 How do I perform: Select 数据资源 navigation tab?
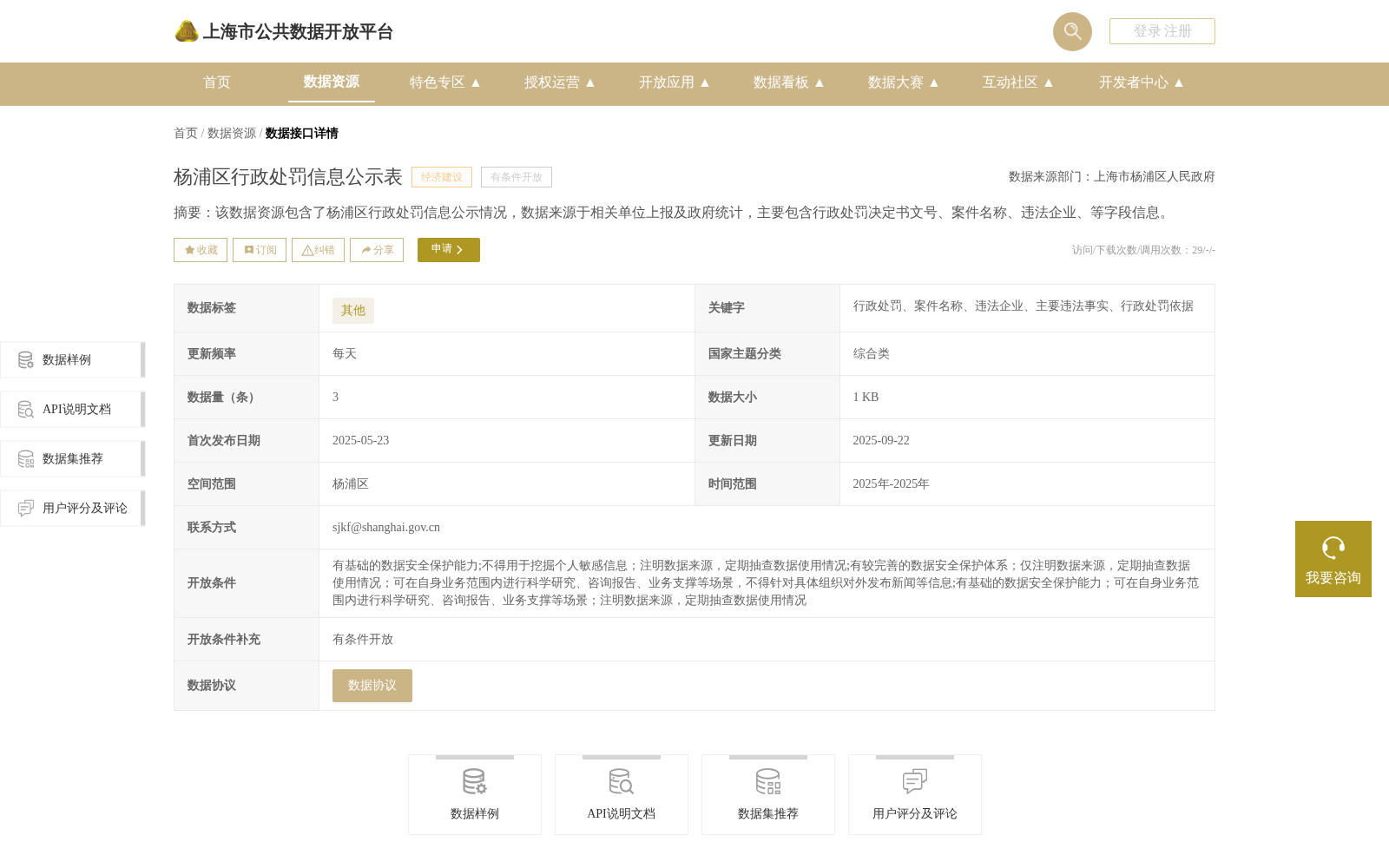pyautogui.click(x=332, y=82)
